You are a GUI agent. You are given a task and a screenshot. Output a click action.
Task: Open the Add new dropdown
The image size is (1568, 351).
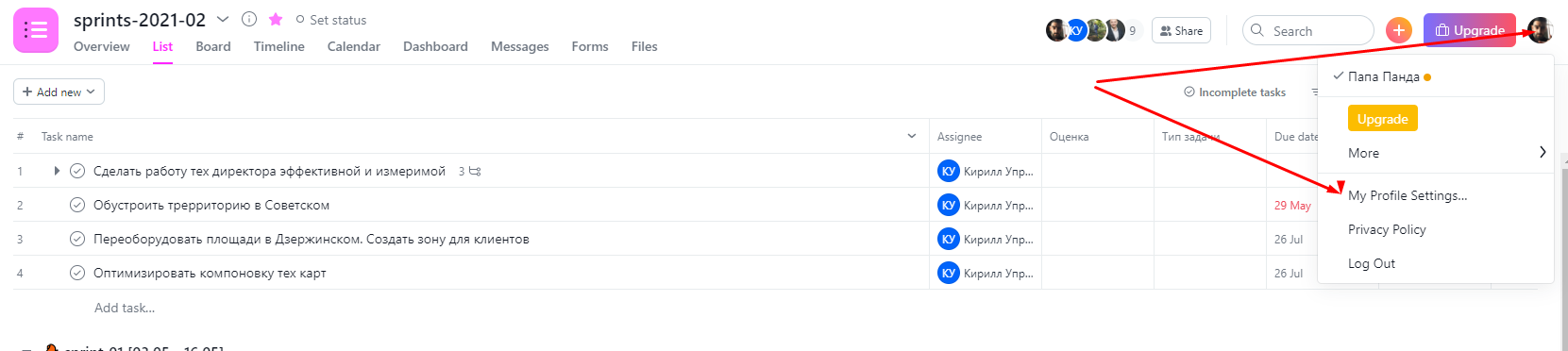pyautogui.click(x=59, y=92)
